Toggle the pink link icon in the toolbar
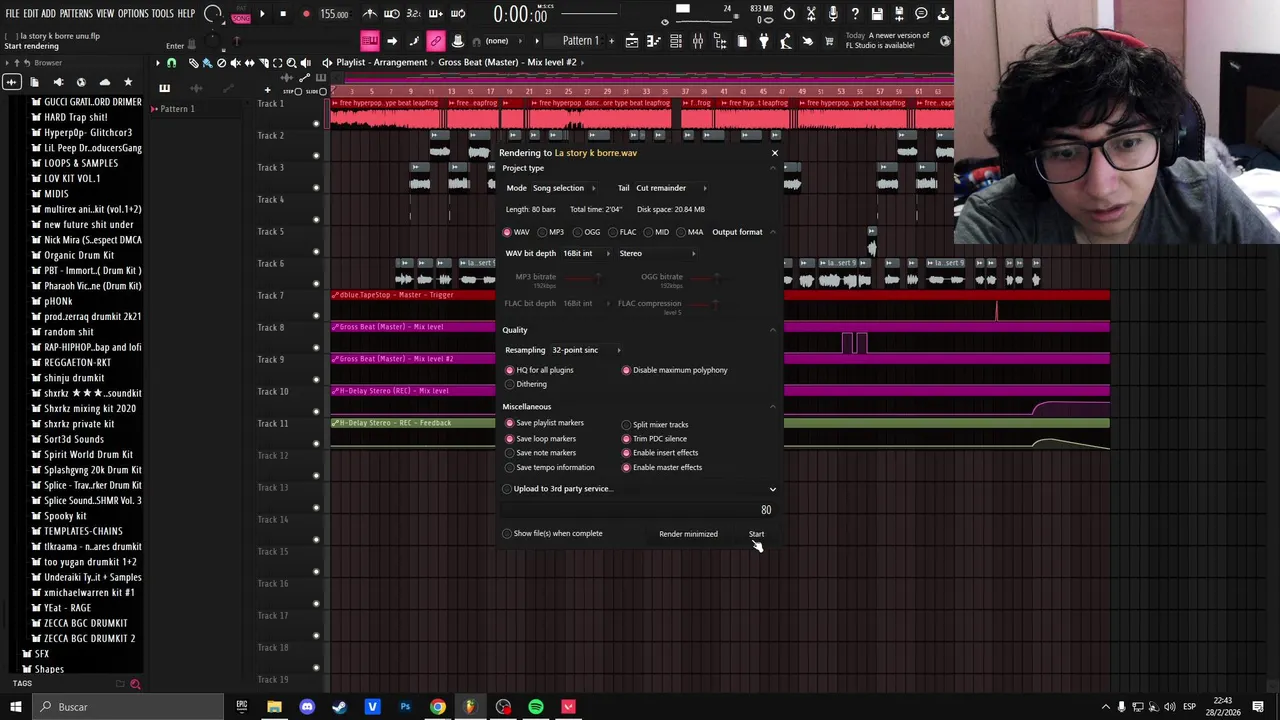The width and height of the screenshot is (1280, 720). 436,41
